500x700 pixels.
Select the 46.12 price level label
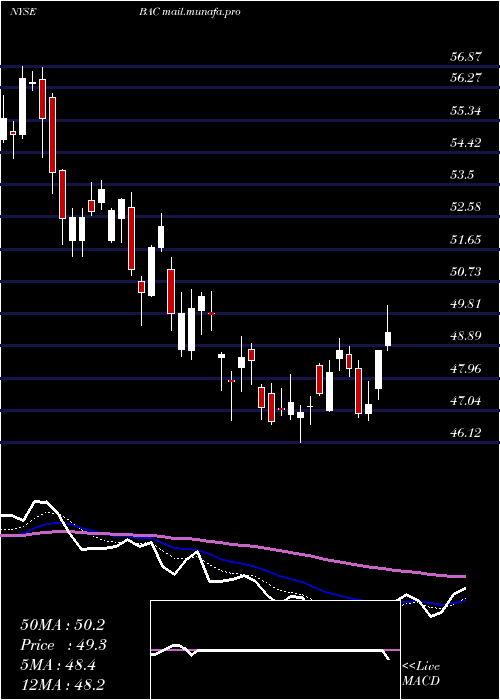(x=465, y=433)
